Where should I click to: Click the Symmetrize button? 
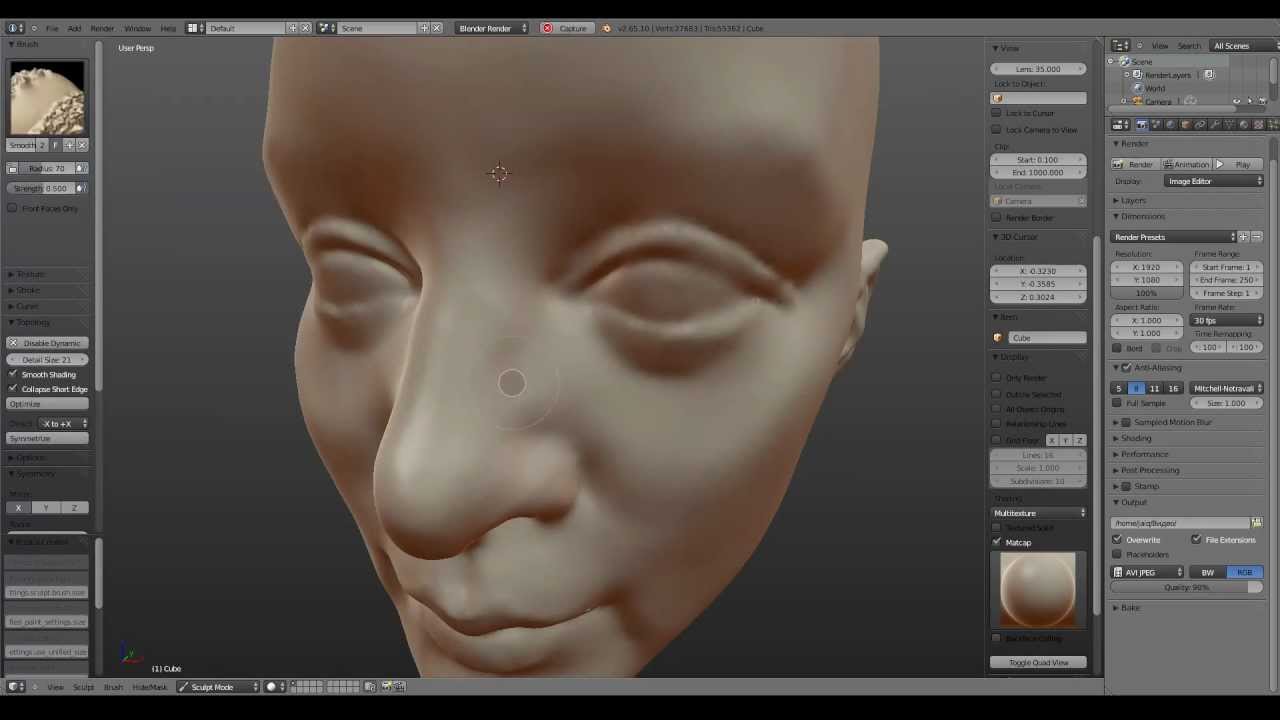[x=47, y=438]
